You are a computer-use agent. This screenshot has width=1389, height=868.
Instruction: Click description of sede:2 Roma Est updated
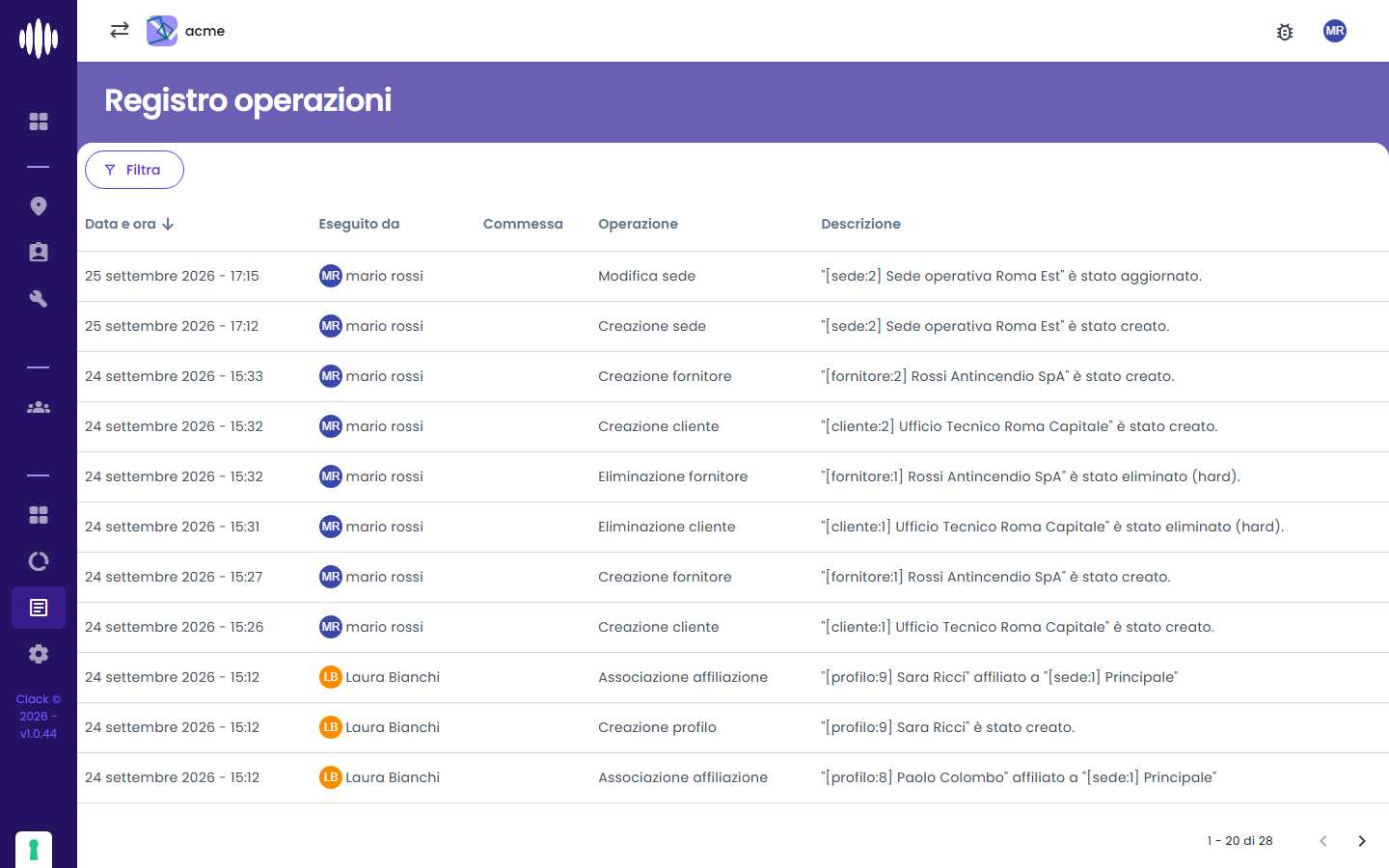(x=1011, y=276)
